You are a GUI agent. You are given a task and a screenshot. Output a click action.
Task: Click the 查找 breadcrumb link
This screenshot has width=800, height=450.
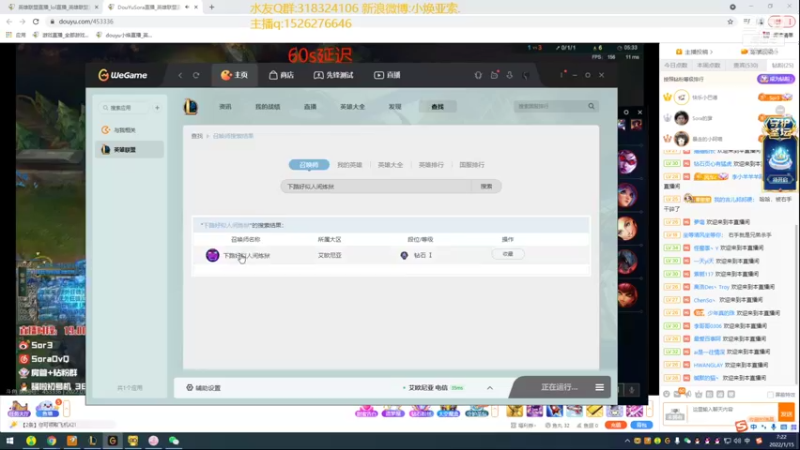point(197,136)
